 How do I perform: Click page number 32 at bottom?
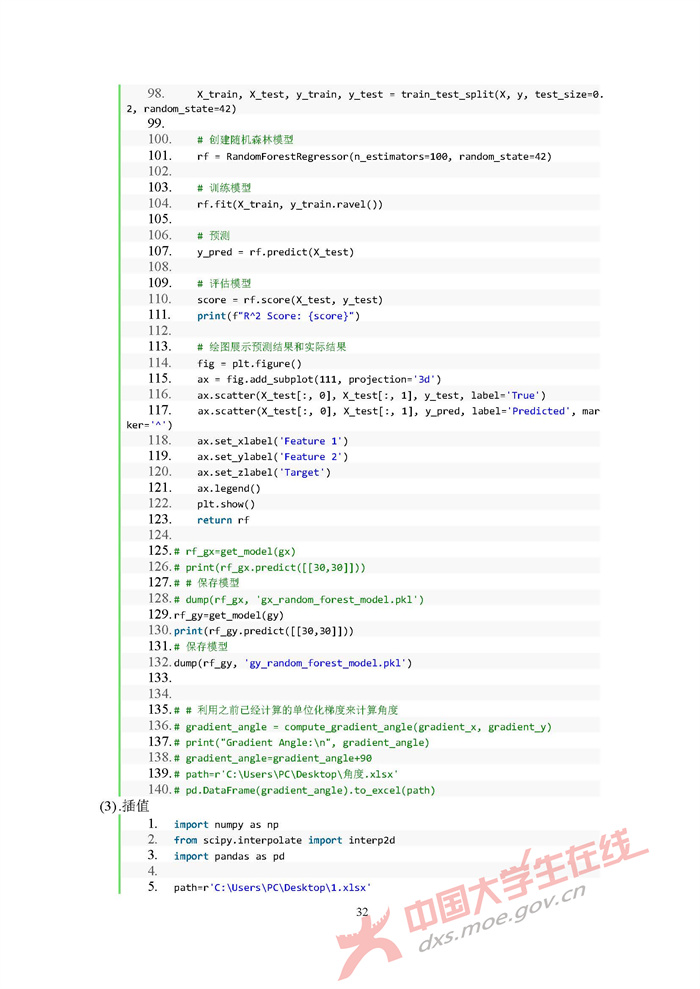coord(362,912)
